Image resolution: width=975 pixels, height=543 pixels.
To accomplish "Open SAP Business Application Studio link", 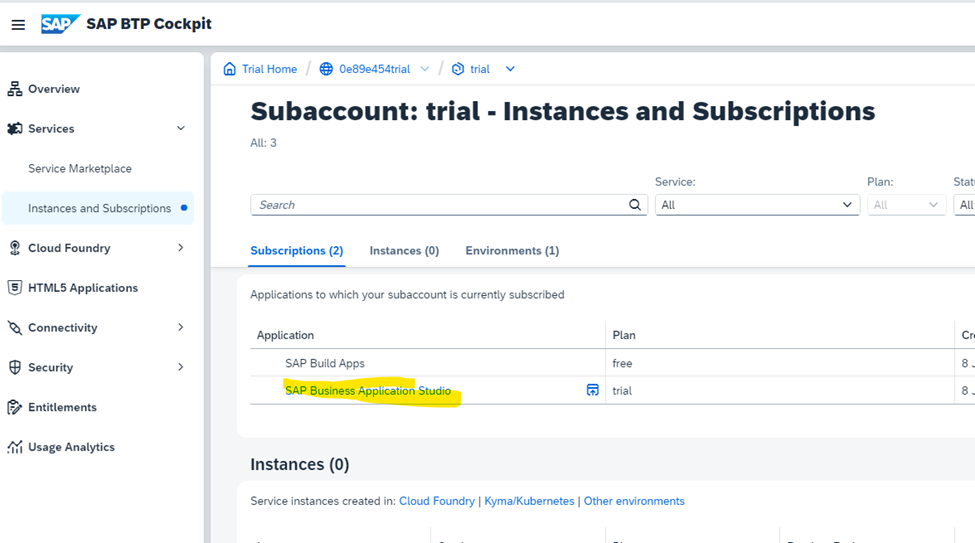I will click(x=367, y=391).
